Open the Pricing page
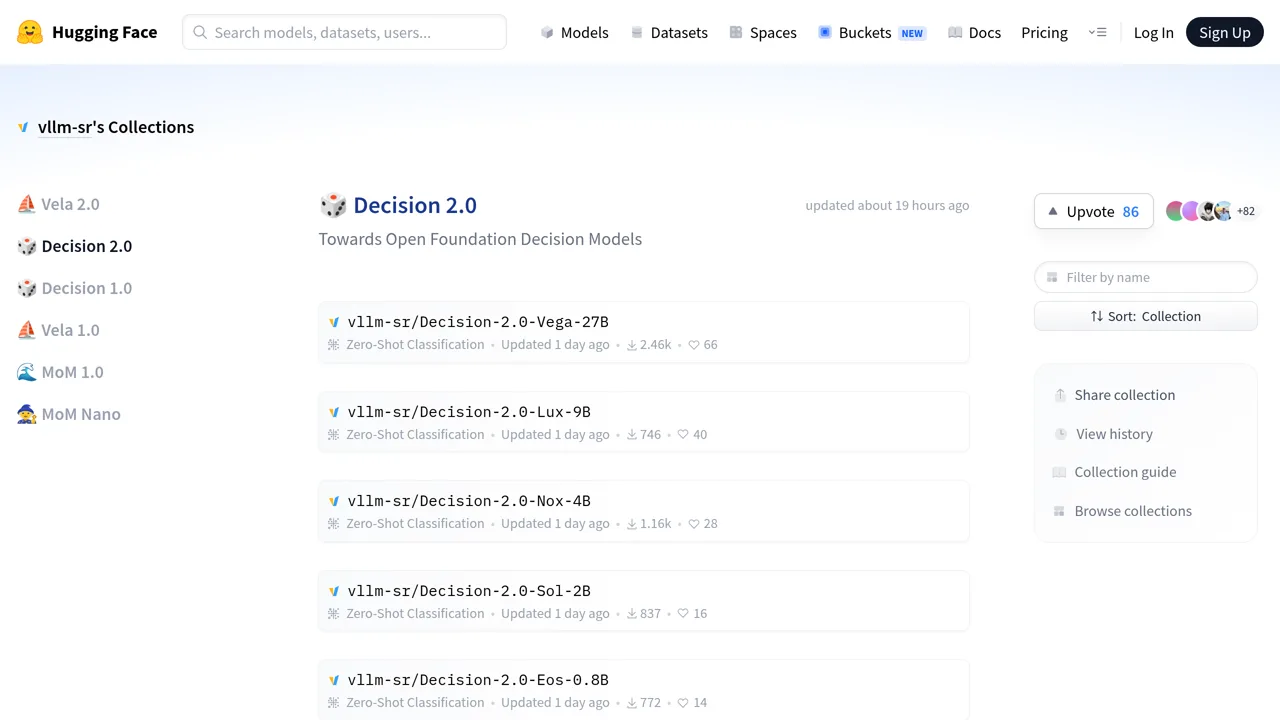This screenshot has width=1280, height=720. [x=1044, y=32]
